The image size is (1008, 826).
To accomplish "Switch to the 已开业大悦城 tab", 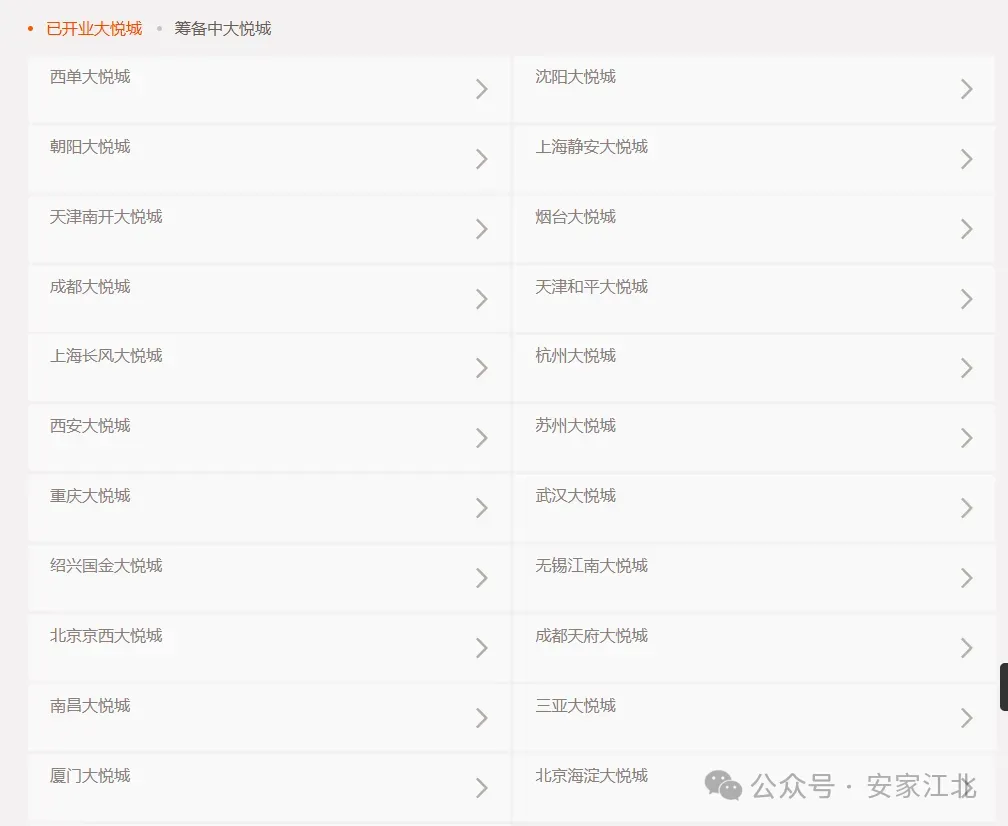I will click(94, 29).
